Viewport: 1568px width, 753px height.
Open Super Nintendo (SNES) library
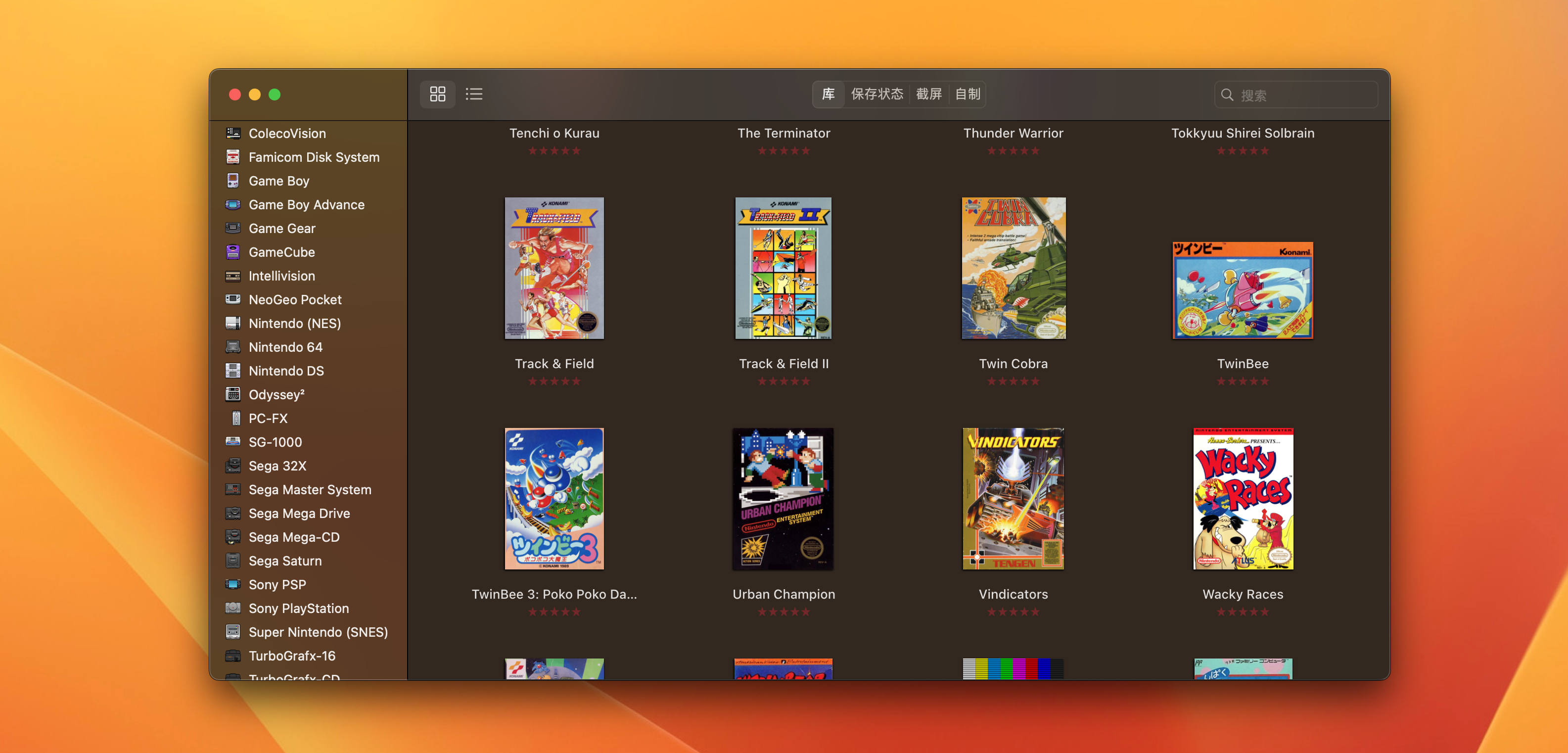click(318, 632)
